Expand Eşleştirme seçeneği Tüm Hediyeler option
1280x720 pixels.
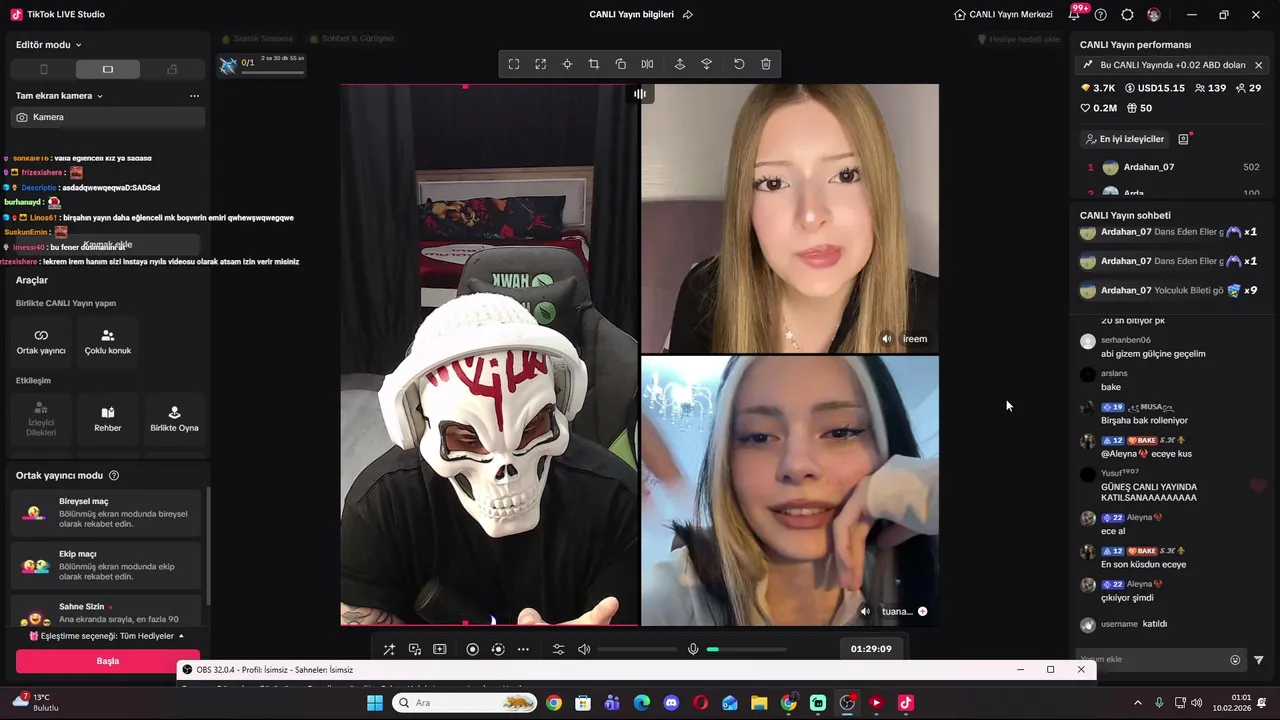107,636
